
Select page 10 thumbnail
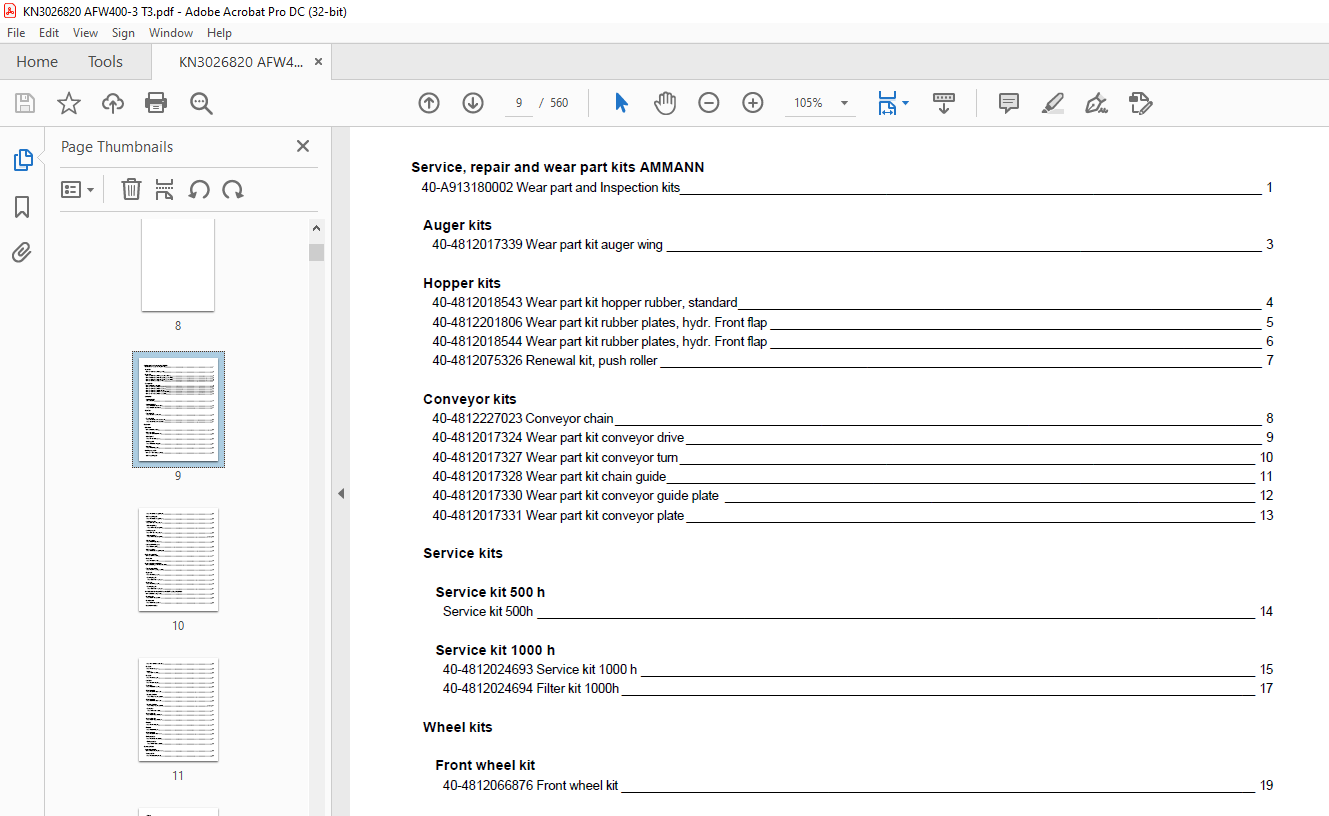click(x=178, y=559)
